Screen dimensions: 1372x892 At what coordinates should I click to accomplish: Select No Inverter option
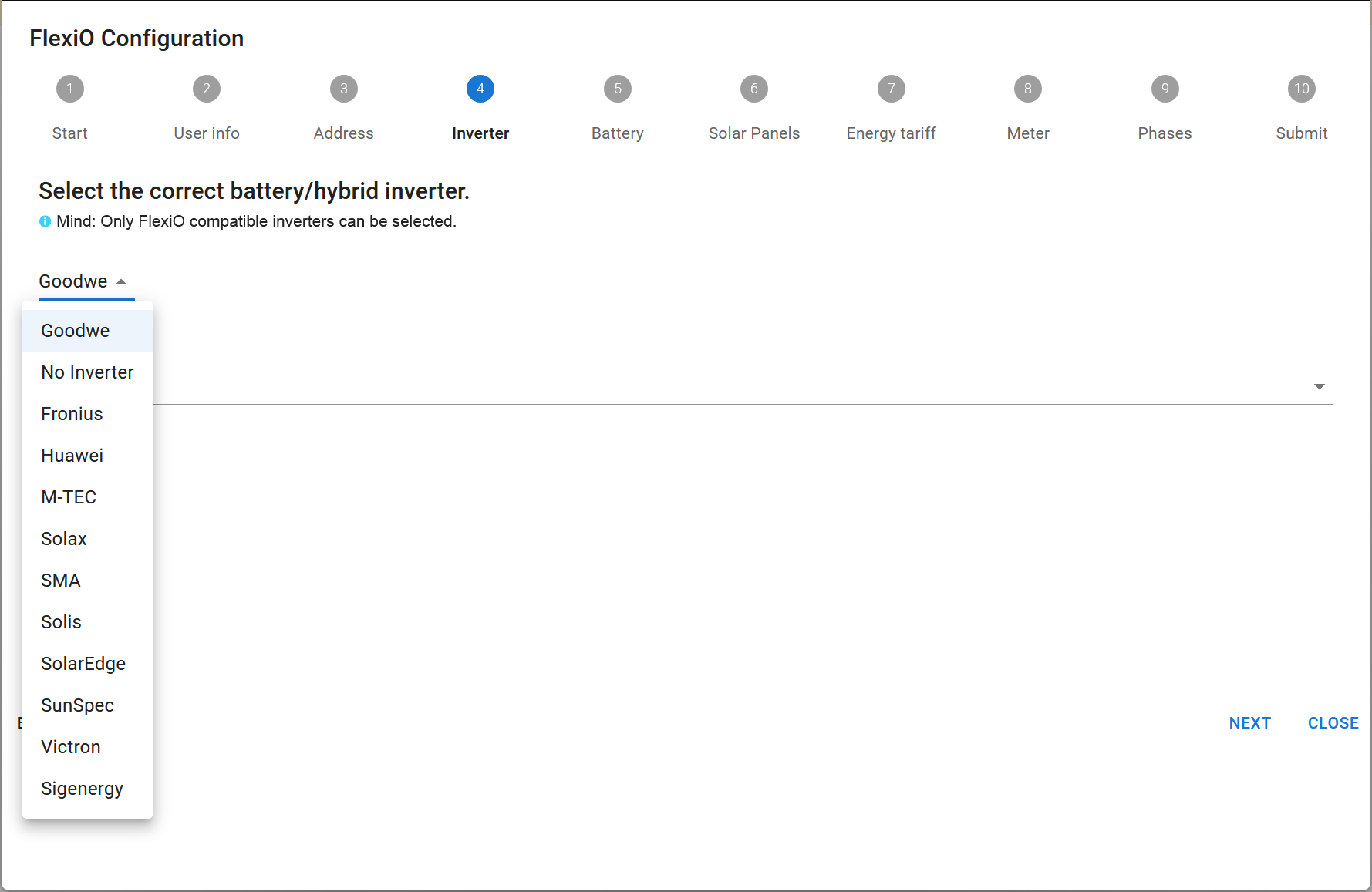tap(87, 372)
